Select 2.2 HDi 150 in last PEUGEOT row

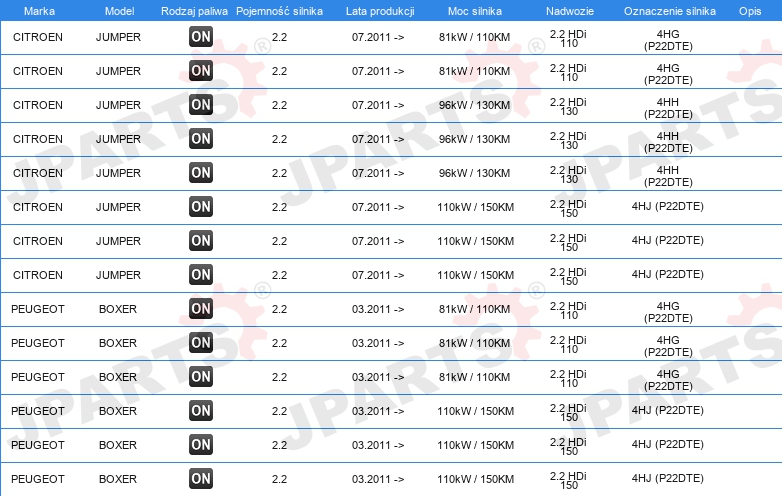pyautogui.click(x=568, y=481)
